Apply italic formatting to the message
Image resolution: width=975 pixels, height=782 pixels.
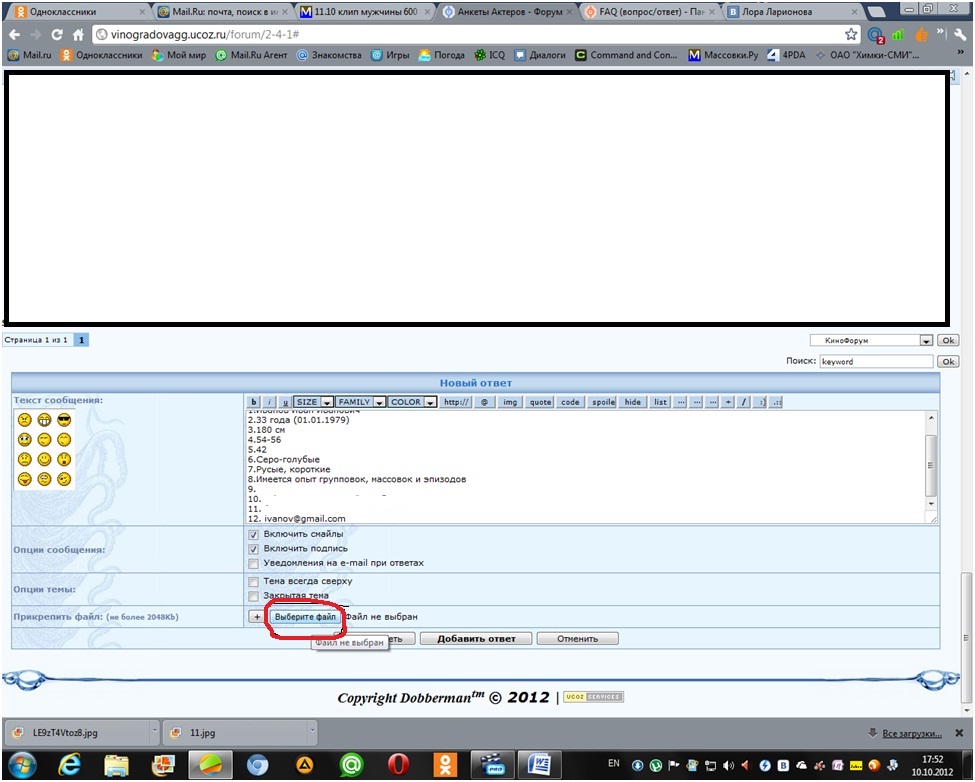pyautogui.click(x=269, y=402)
